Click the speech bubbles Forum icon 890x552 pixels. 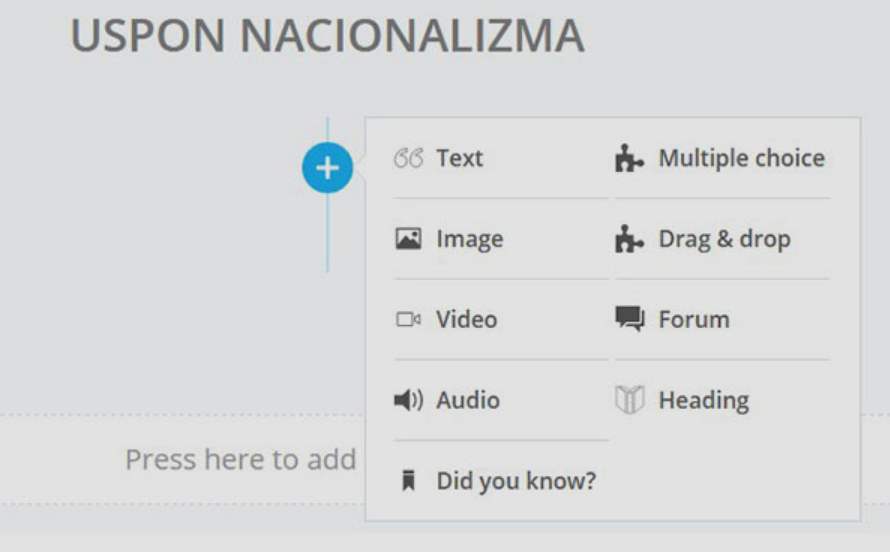[629, 320]
